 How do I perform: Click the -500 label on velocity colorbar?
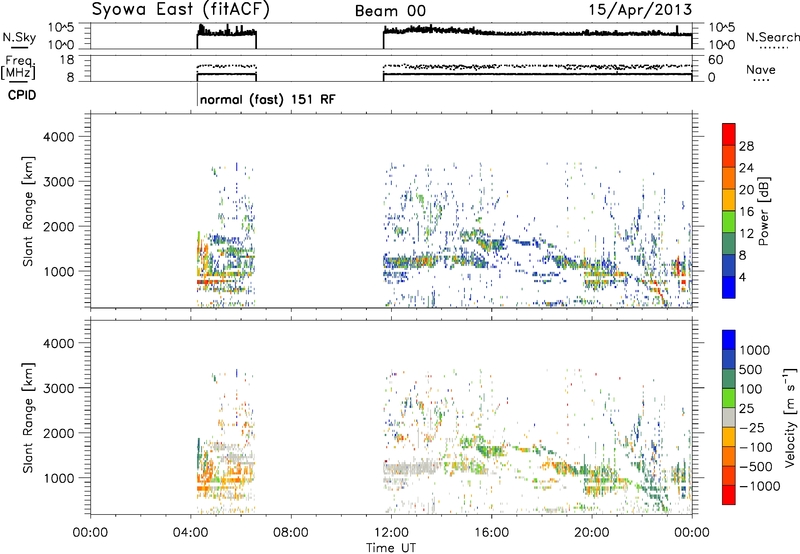click(x=756, y=467)
